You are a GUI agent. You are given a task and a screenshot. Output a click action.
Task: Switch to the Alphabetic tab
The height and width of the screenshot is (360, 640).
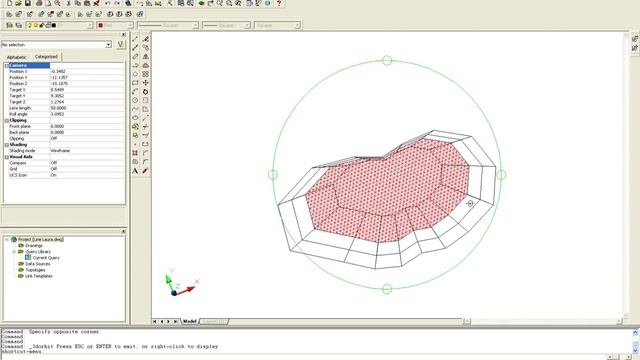click(x=16, y=57)
